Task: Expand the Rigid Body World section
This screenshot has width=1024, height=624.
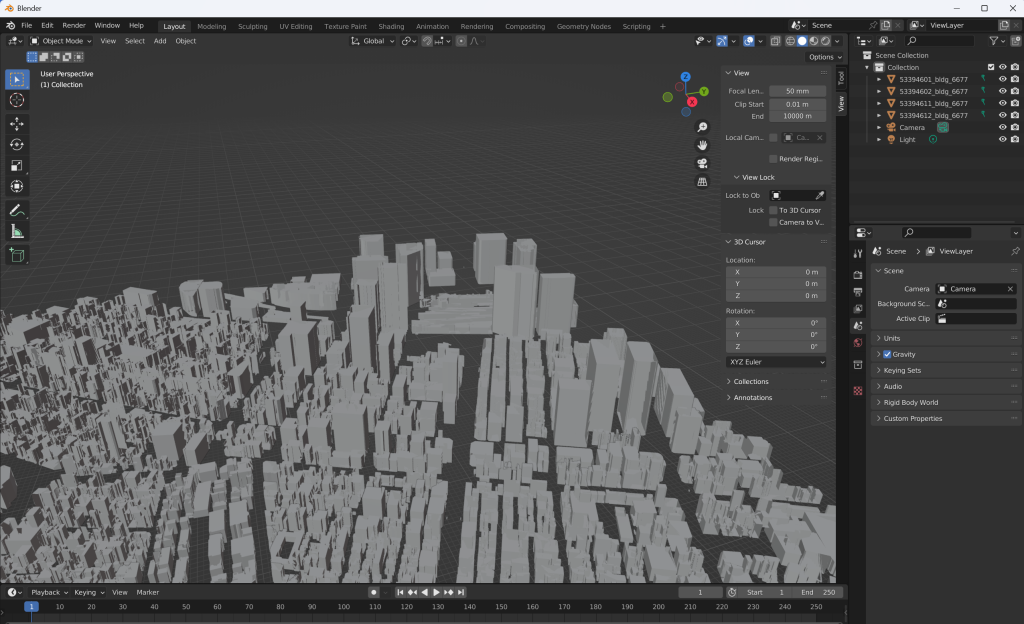Action: click(x=910, y=402)
